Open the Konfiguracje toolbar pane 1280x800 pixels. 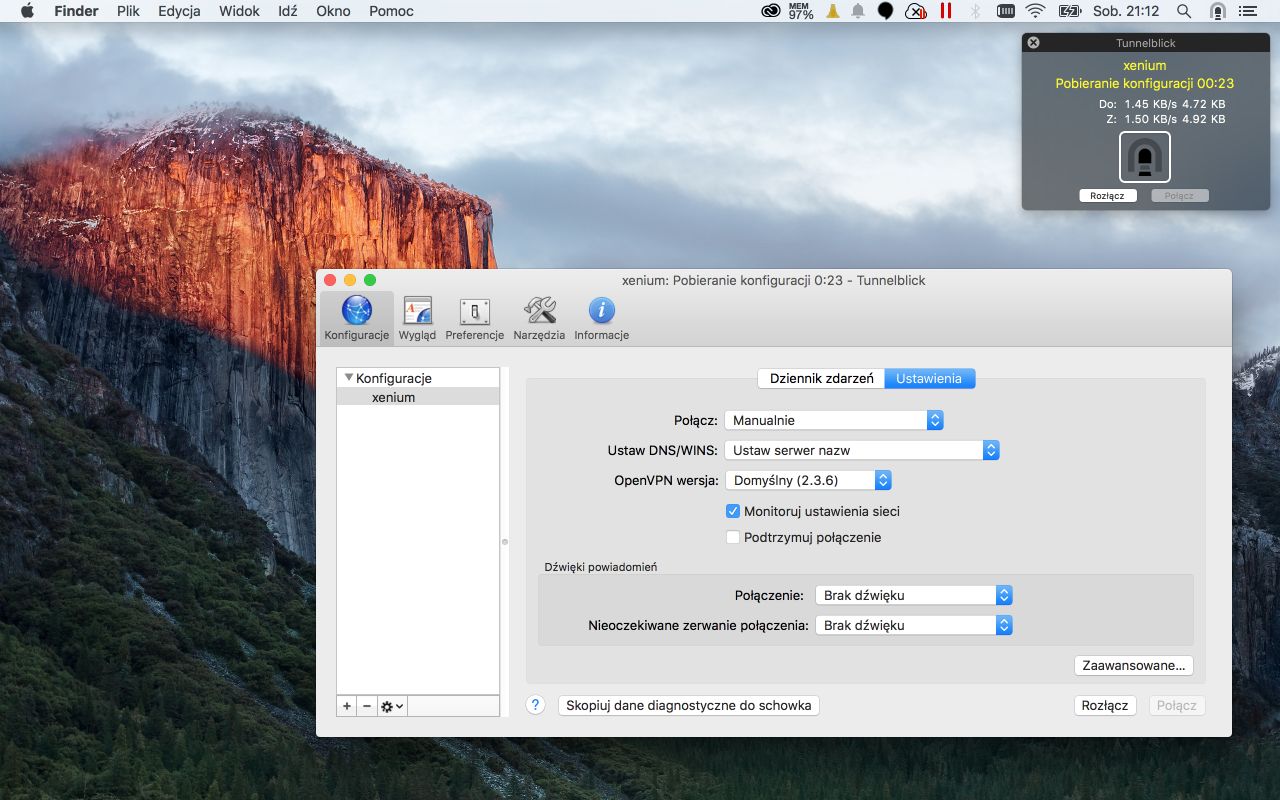(357, 318)
